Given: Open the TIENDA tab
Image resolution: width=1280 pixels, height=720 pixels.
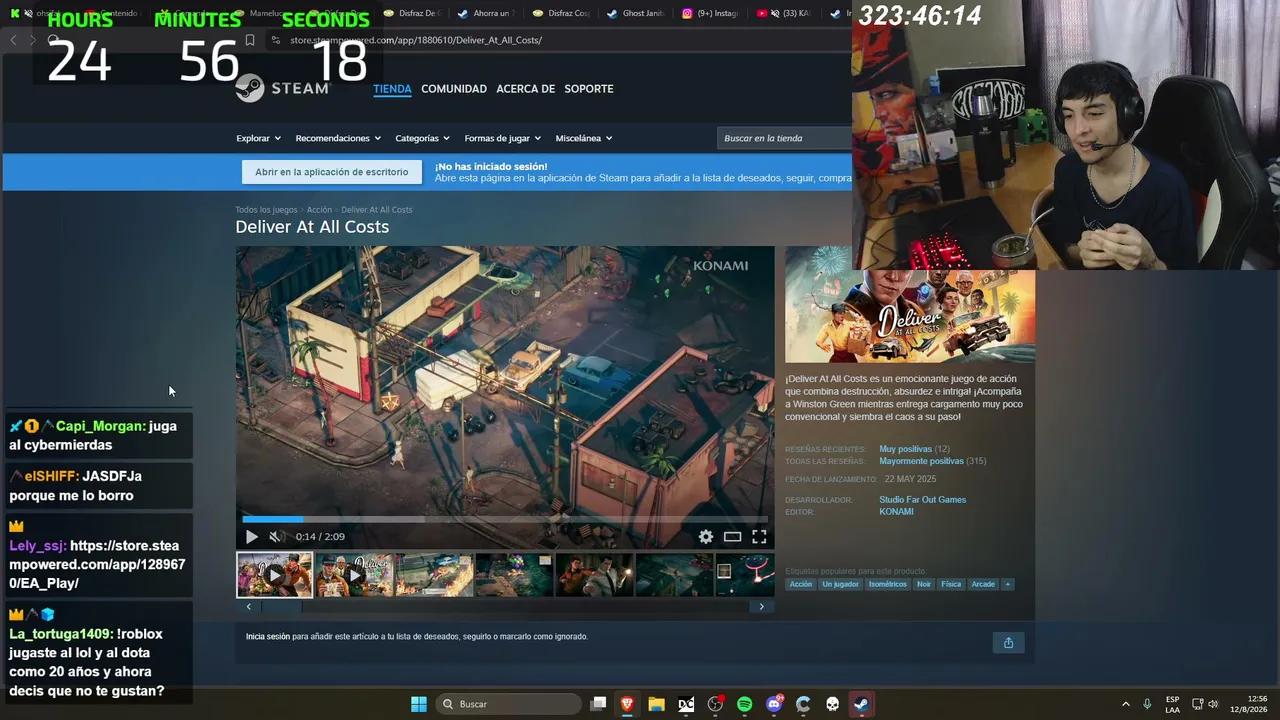Looking at the screenshot, I should click(392, 89).
